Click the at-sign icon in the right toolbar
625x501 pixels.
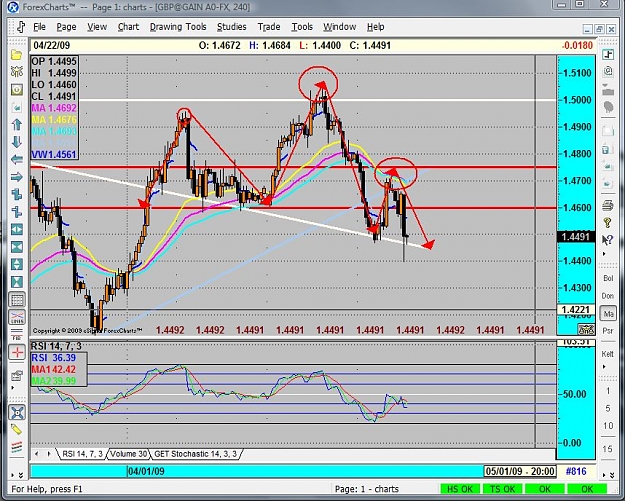pyautogui.click(x=608, y=72)
